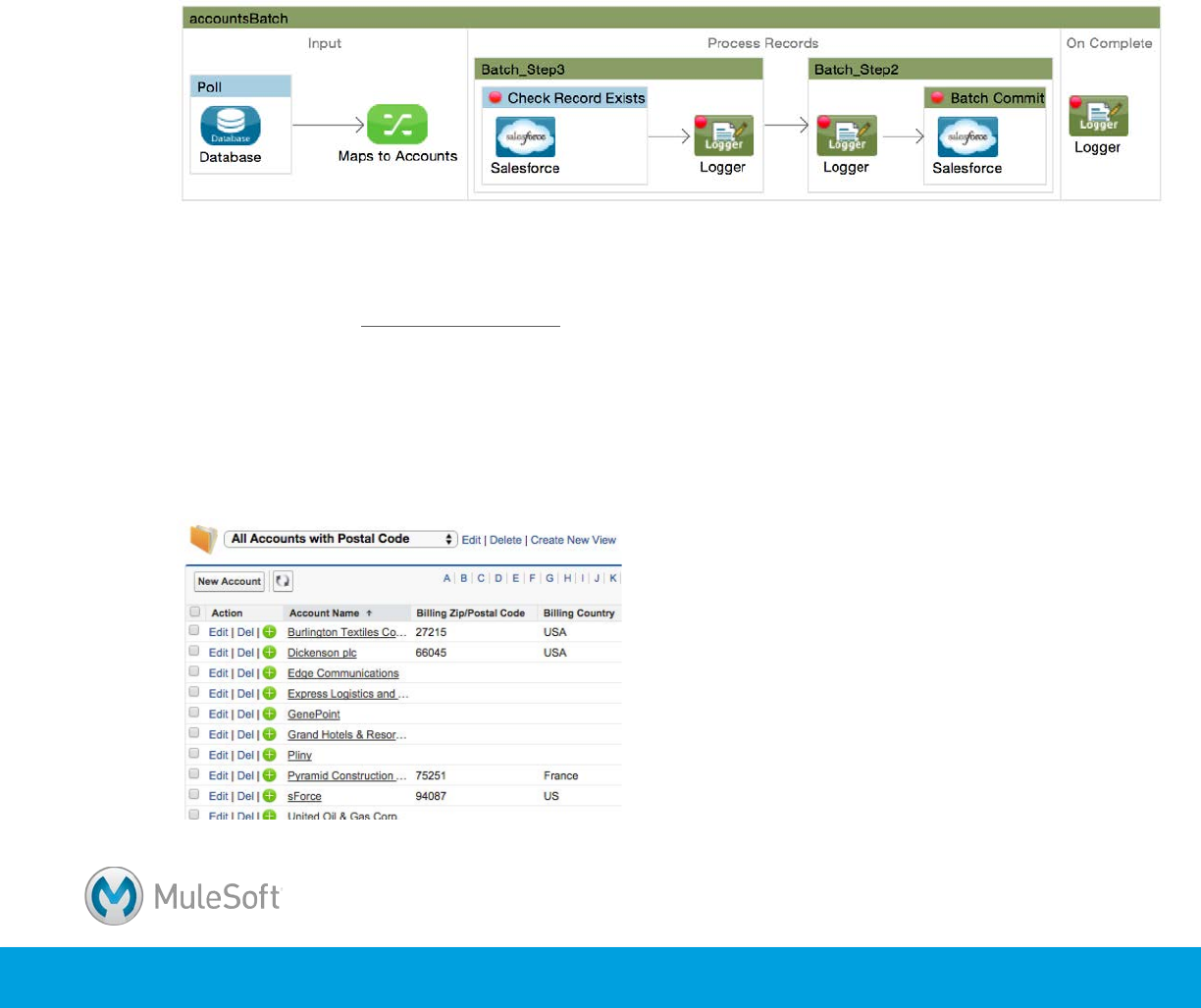The height and width of the screenshot is (1008, 1201).
Task: Open the Burlington Textiles account link
Action: tap(347, 632)
